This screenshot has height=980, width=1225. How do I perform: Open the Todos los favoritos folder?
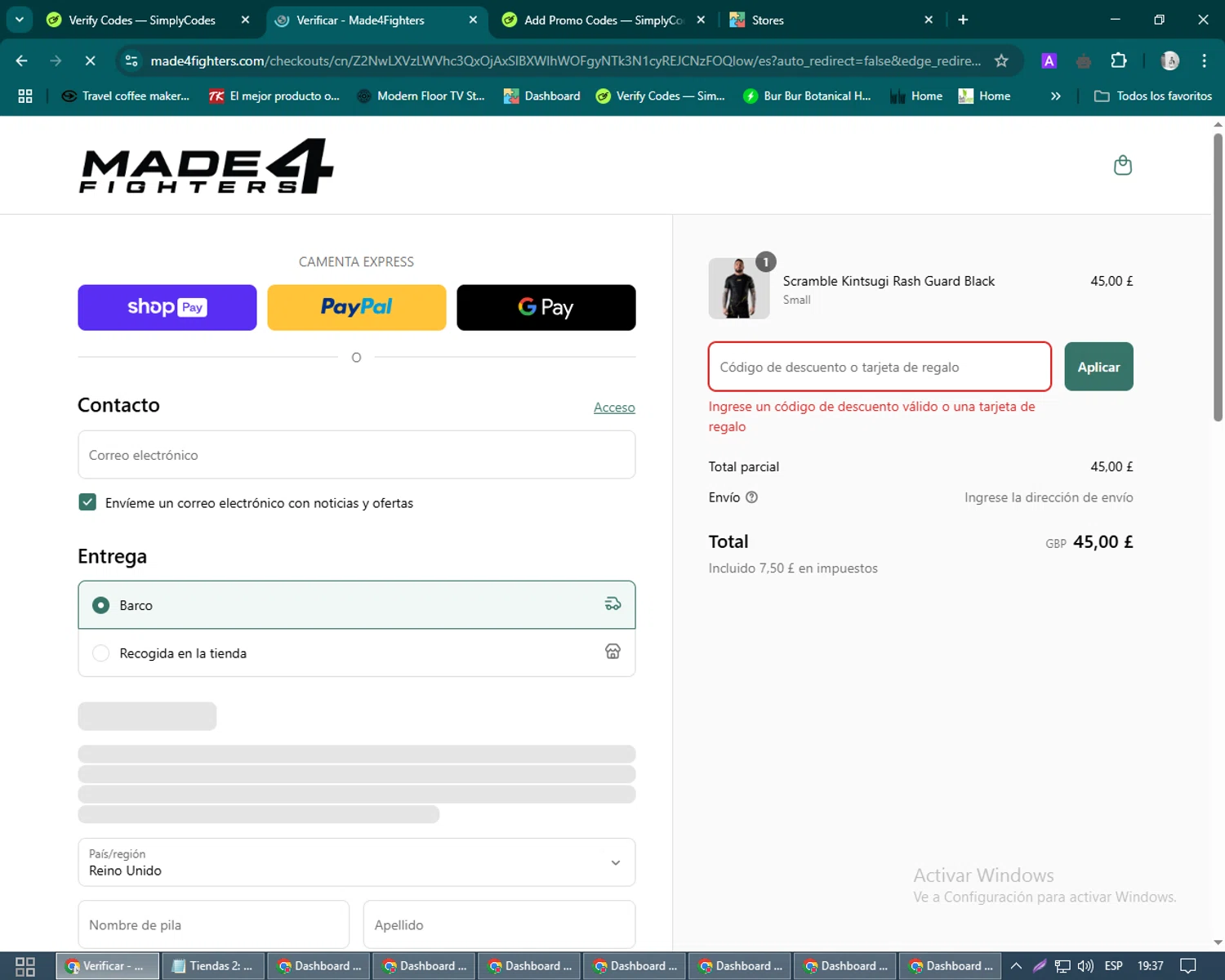point(1152,96)
